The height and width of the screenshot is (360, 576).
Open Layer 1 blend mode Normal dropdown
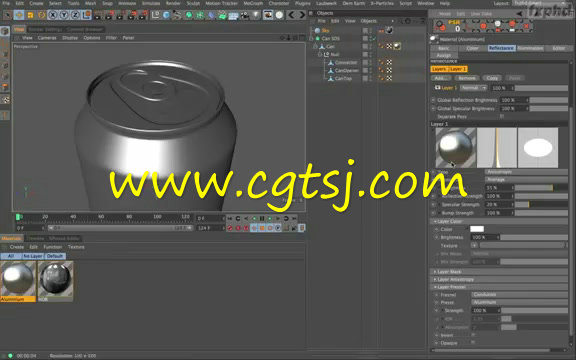(x=474, y=88)
